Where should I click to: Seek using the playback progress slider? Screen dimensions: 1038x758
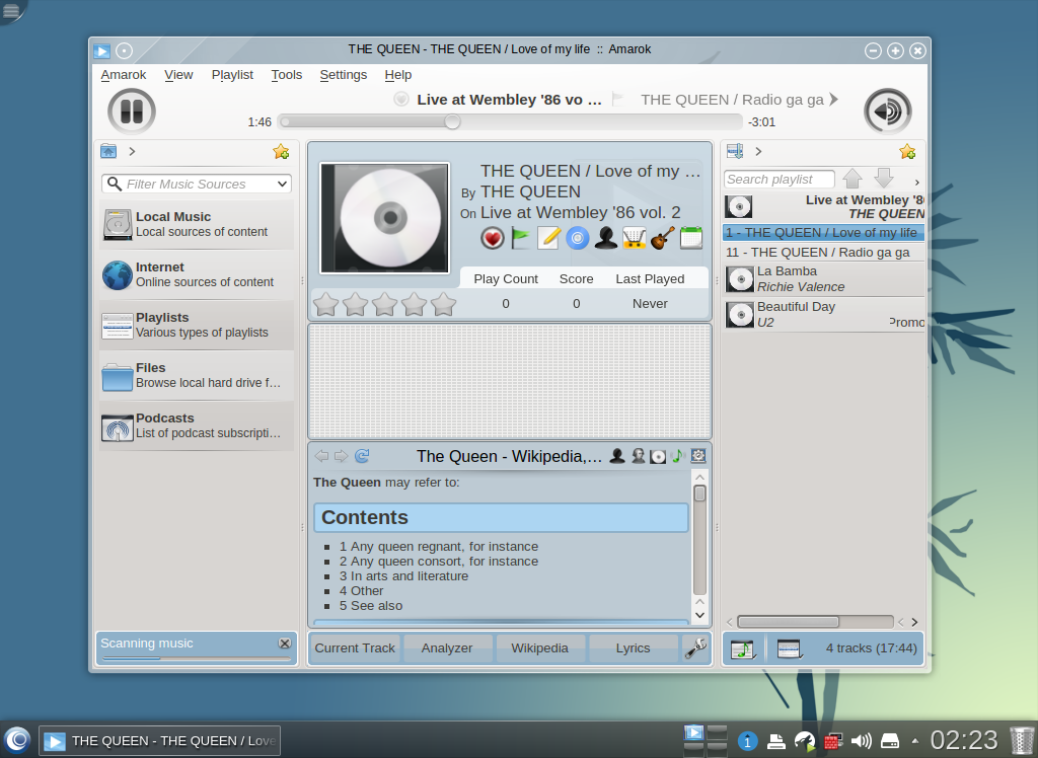coord(452,122)
